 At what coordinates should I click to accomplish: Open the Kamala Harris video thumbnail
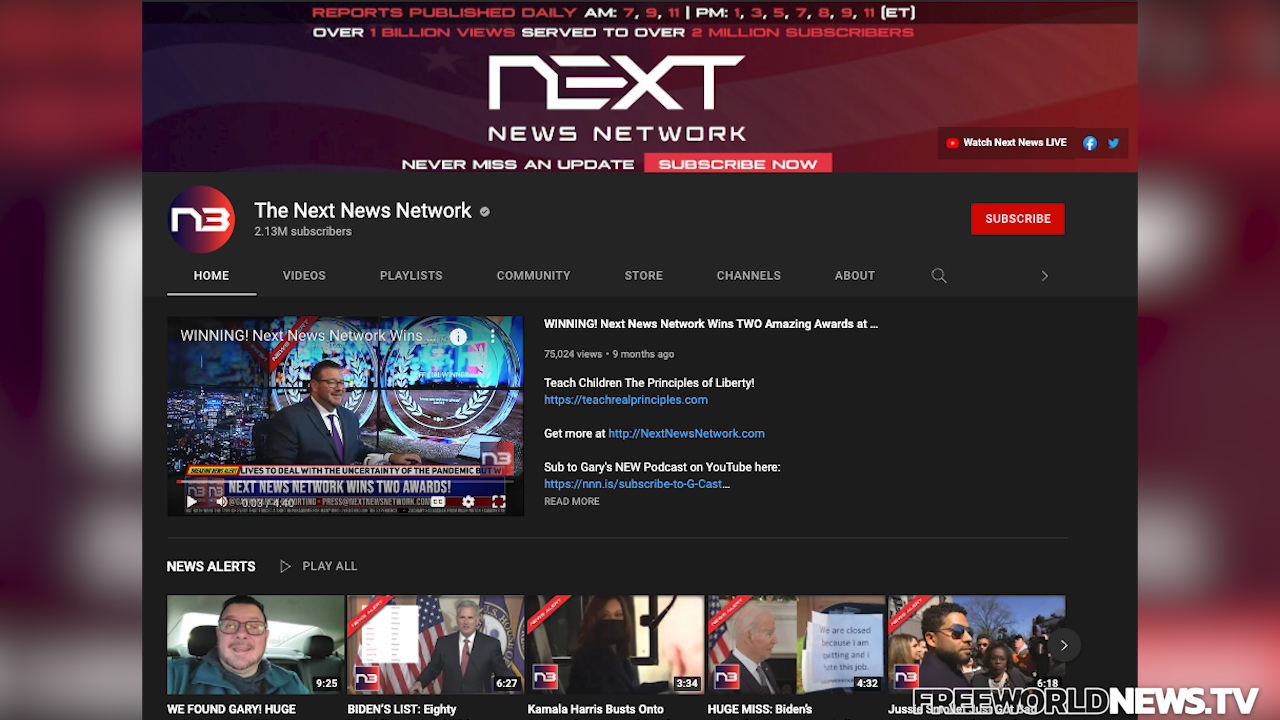615,645
